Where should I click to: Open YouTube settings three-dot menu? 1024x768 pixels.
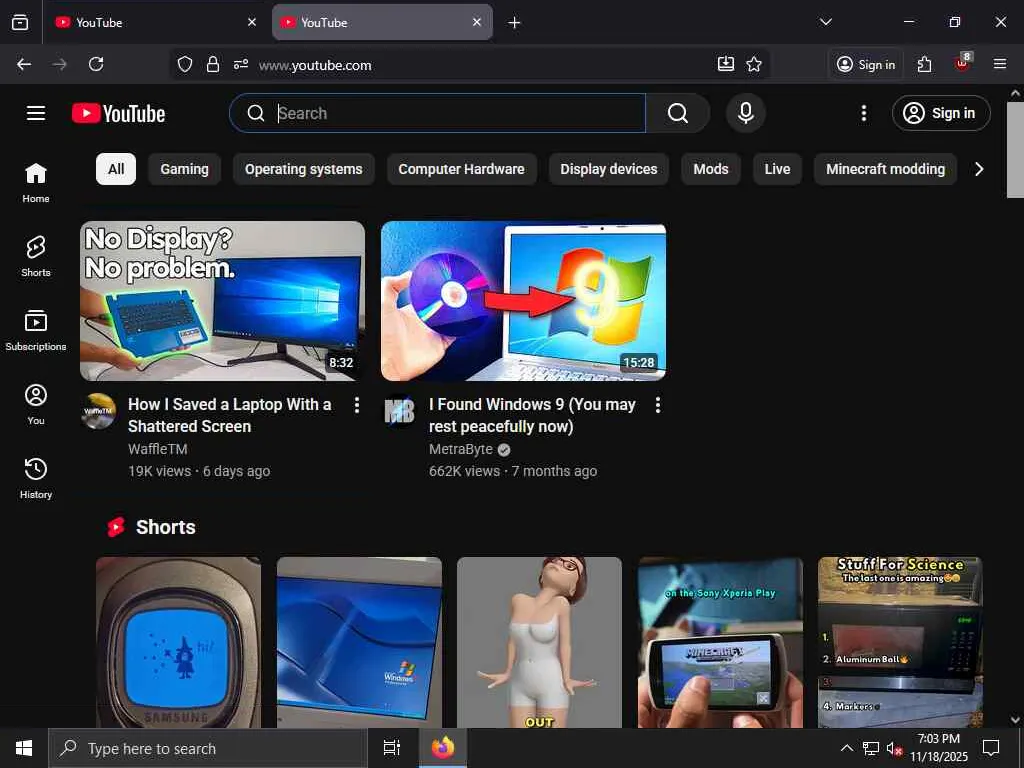863,113
